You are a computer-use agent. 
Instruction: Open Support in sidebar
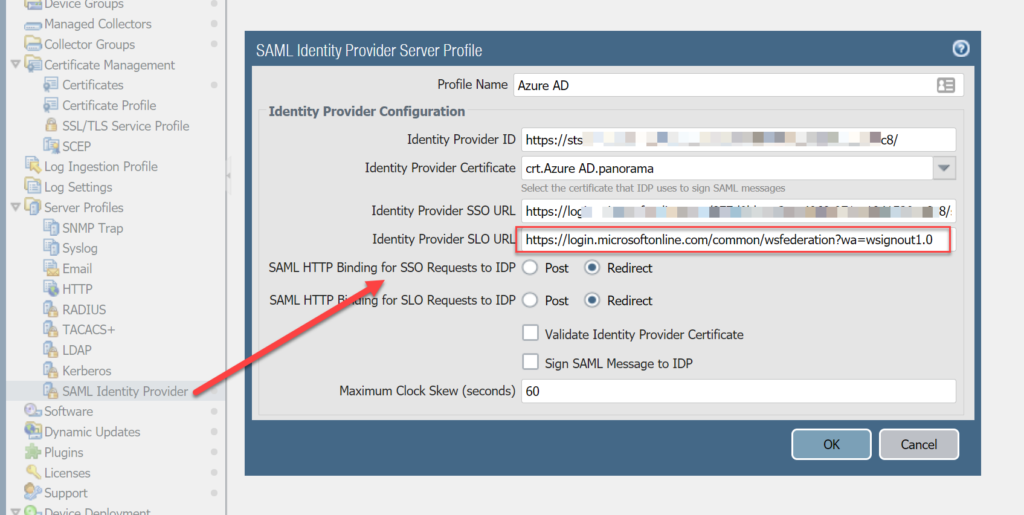tap(65, 493)
